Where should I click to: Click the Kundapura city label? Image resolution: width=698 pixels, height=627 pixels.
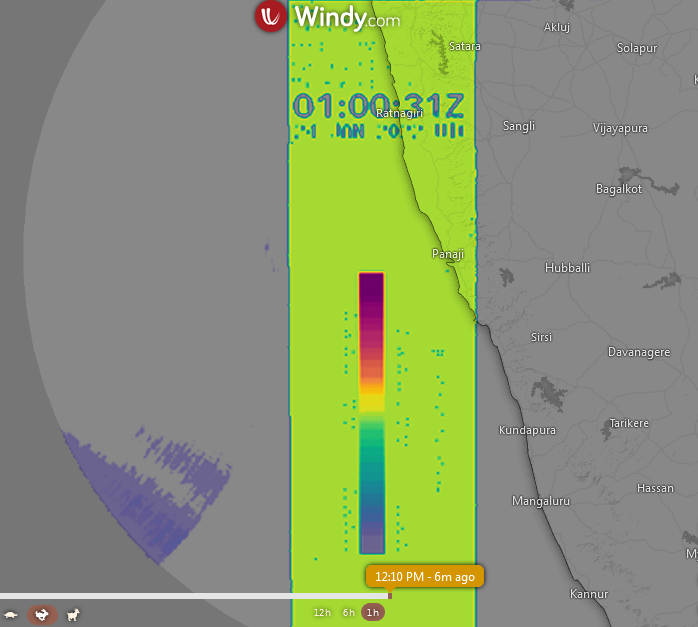[527, 430]
